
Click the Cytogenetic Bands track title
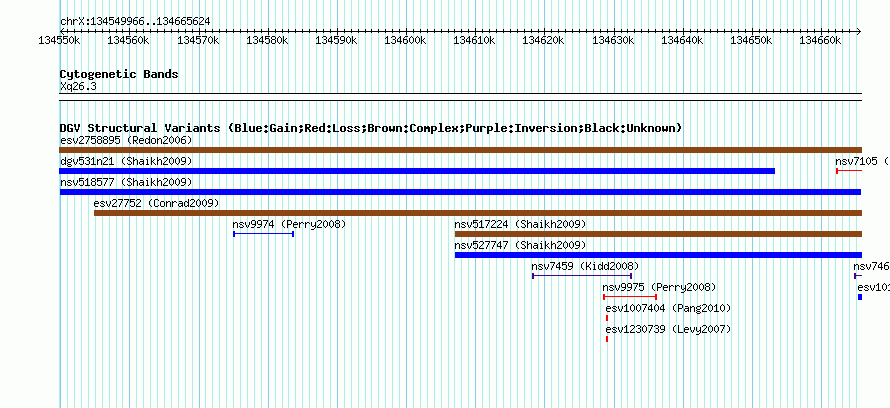[x=119, y=74]
